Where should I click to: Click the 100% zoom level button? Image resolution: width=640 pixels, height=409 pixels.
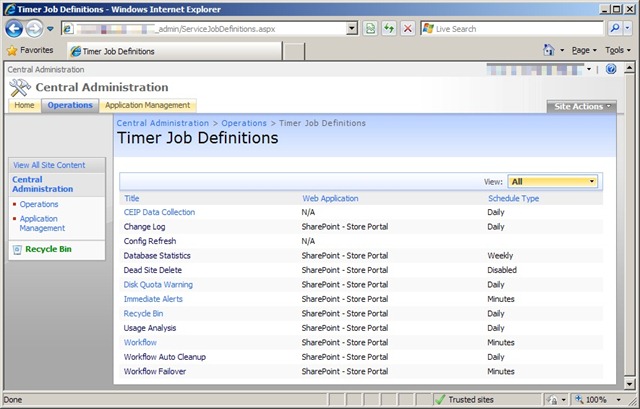591,400
